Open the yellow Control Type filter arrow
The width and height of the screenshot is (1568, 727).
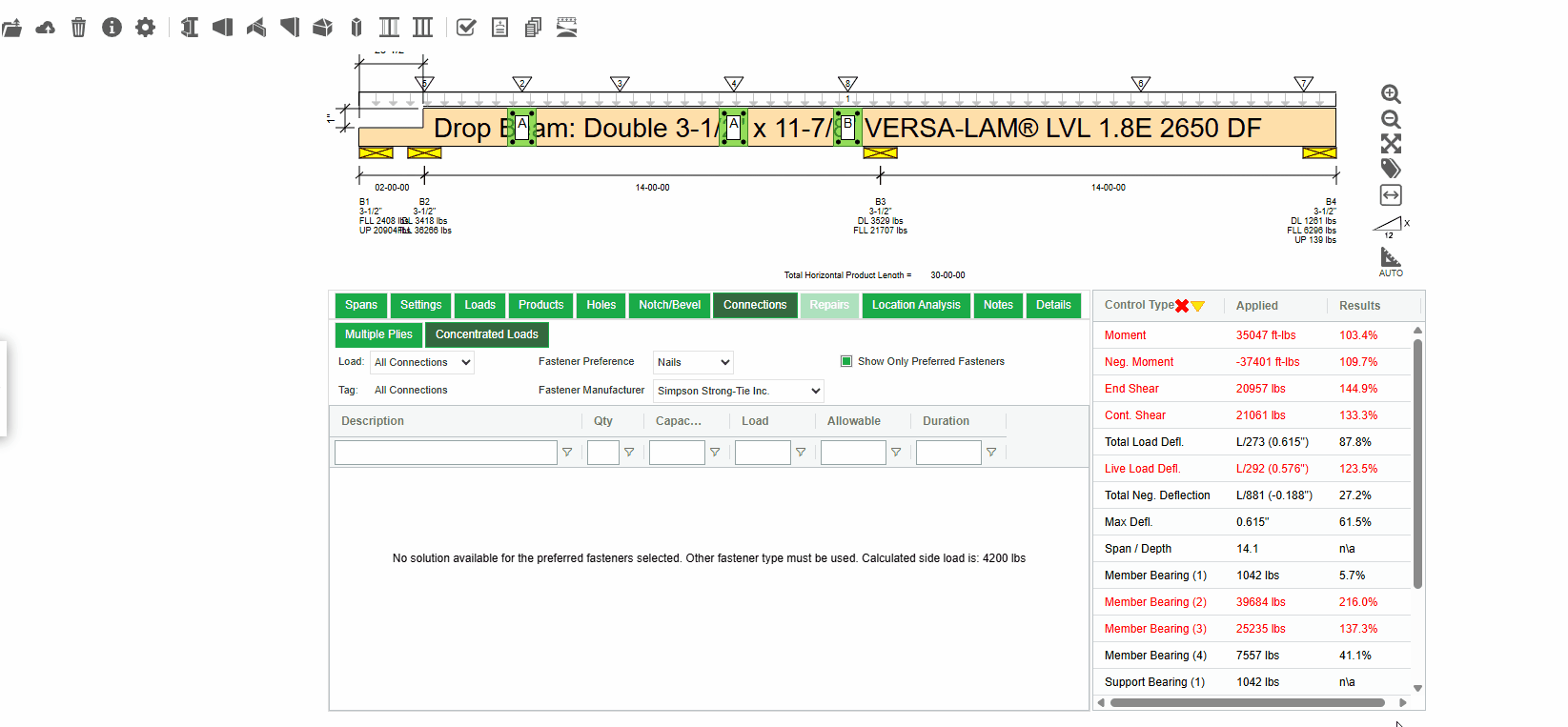[x=1198, y=306]
